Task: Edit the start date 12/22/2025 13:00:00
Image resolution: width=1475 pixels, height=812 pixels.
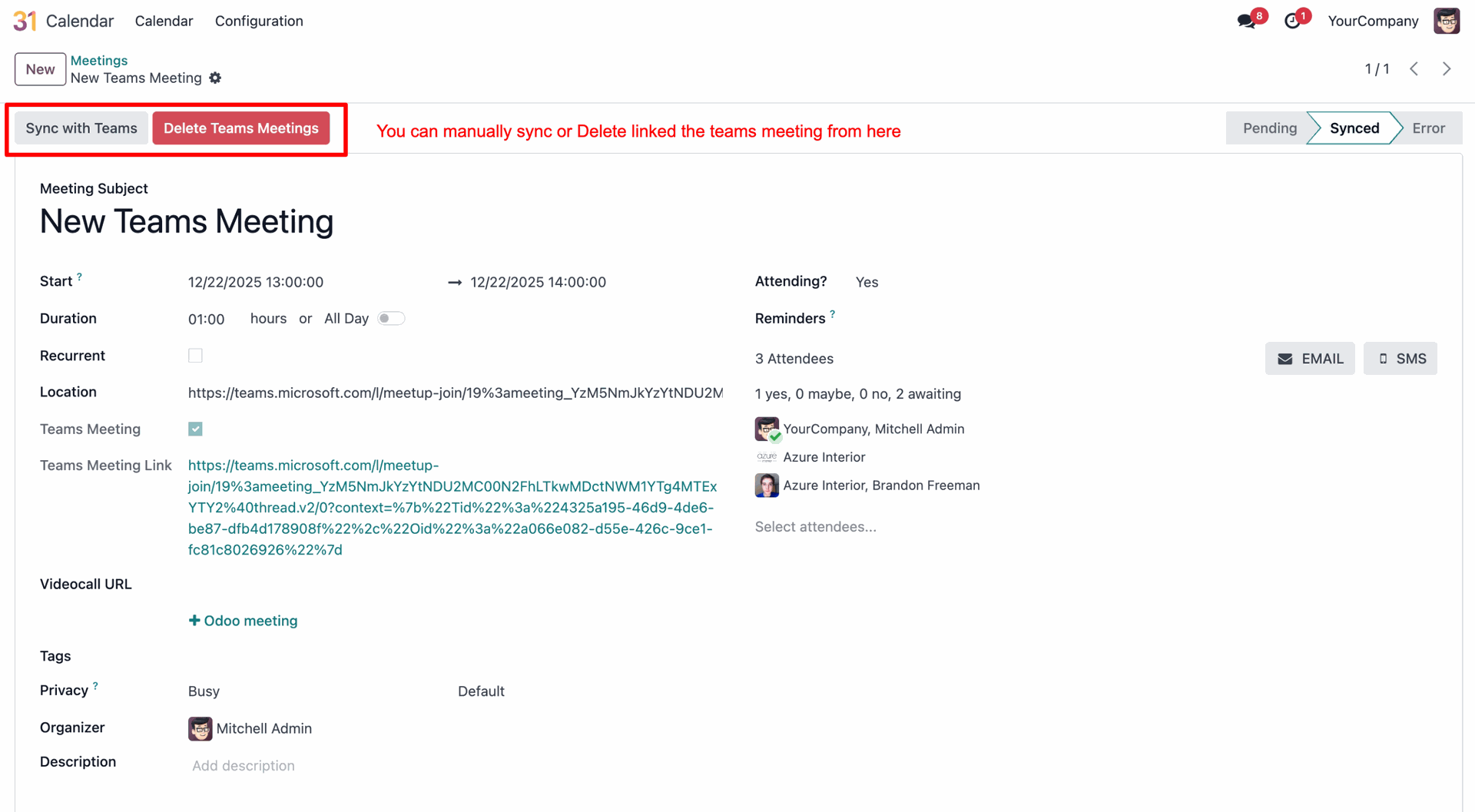Action: tap(256, 282)
